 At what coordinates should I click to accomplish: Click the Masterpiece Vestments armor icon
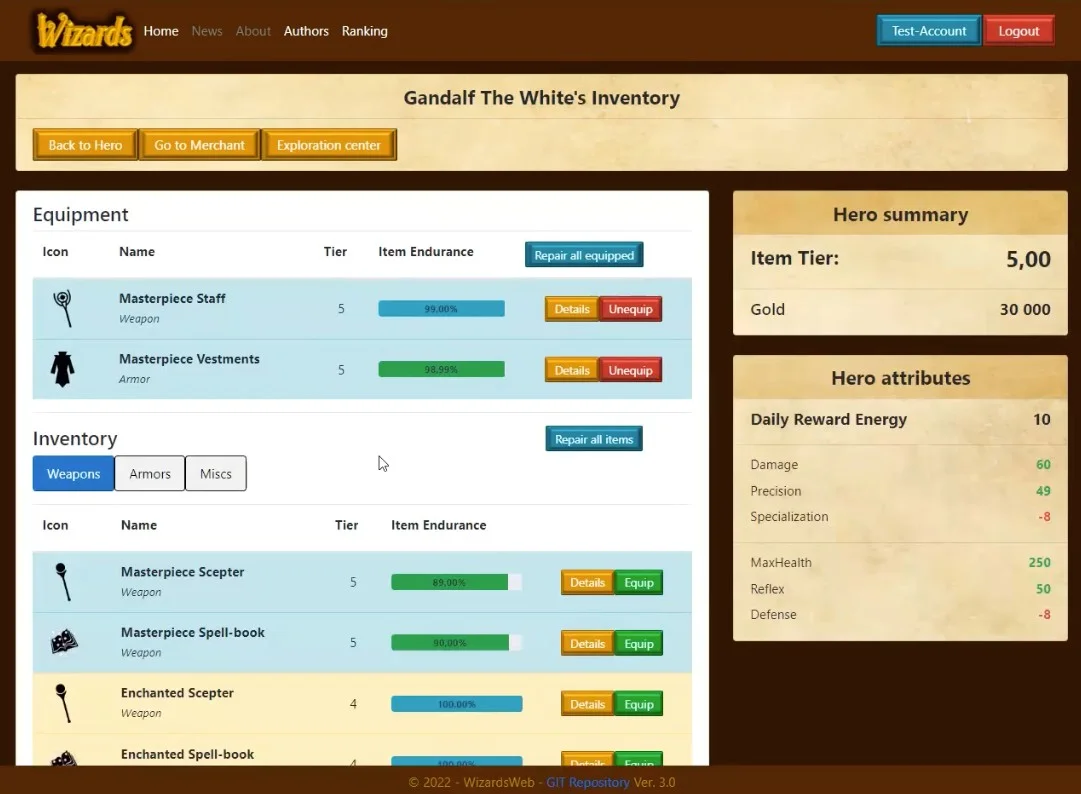tap(63, 369)
